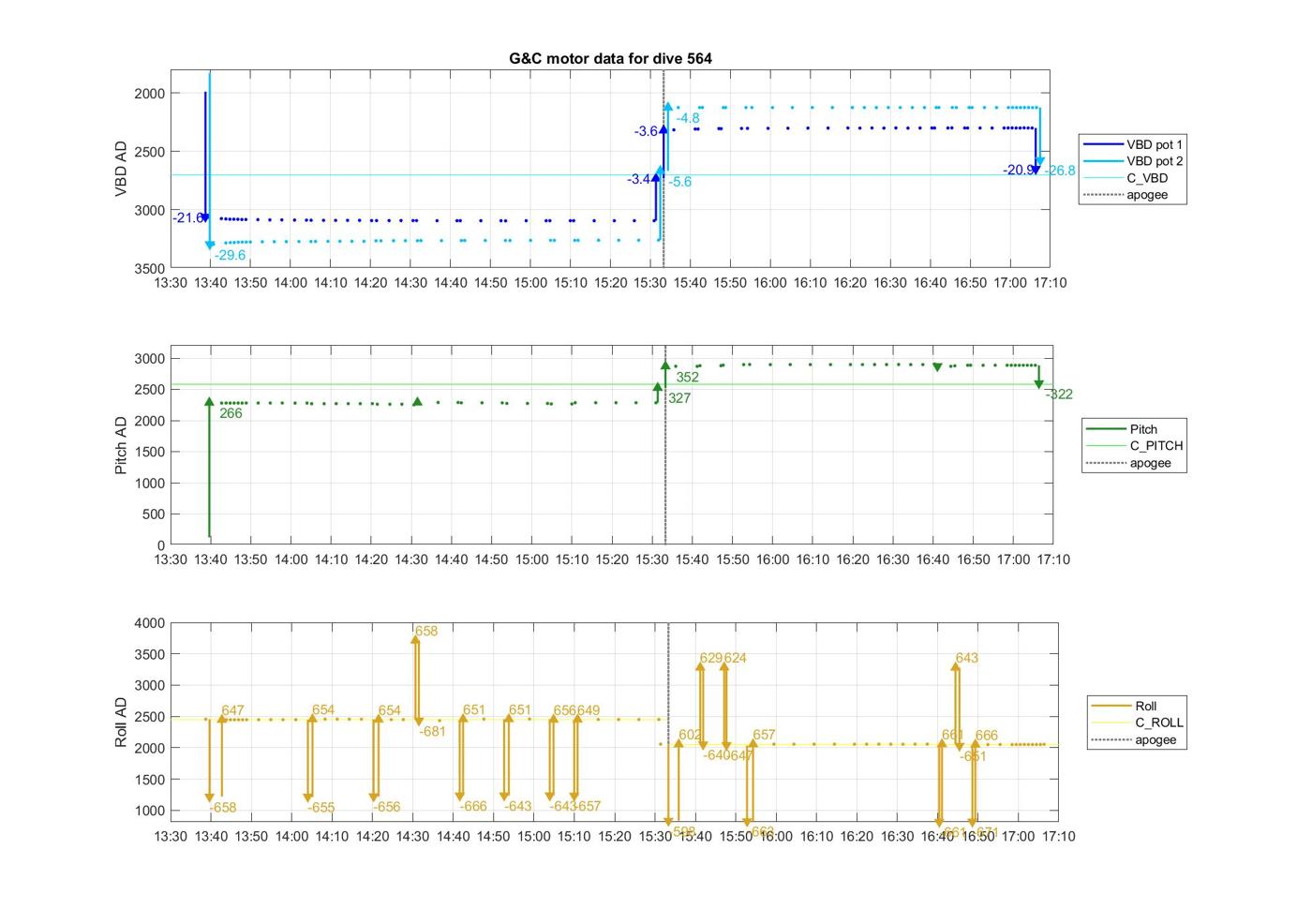
Task: Click the "15:00" tick under the VBD plot
Action: (530, 282)
